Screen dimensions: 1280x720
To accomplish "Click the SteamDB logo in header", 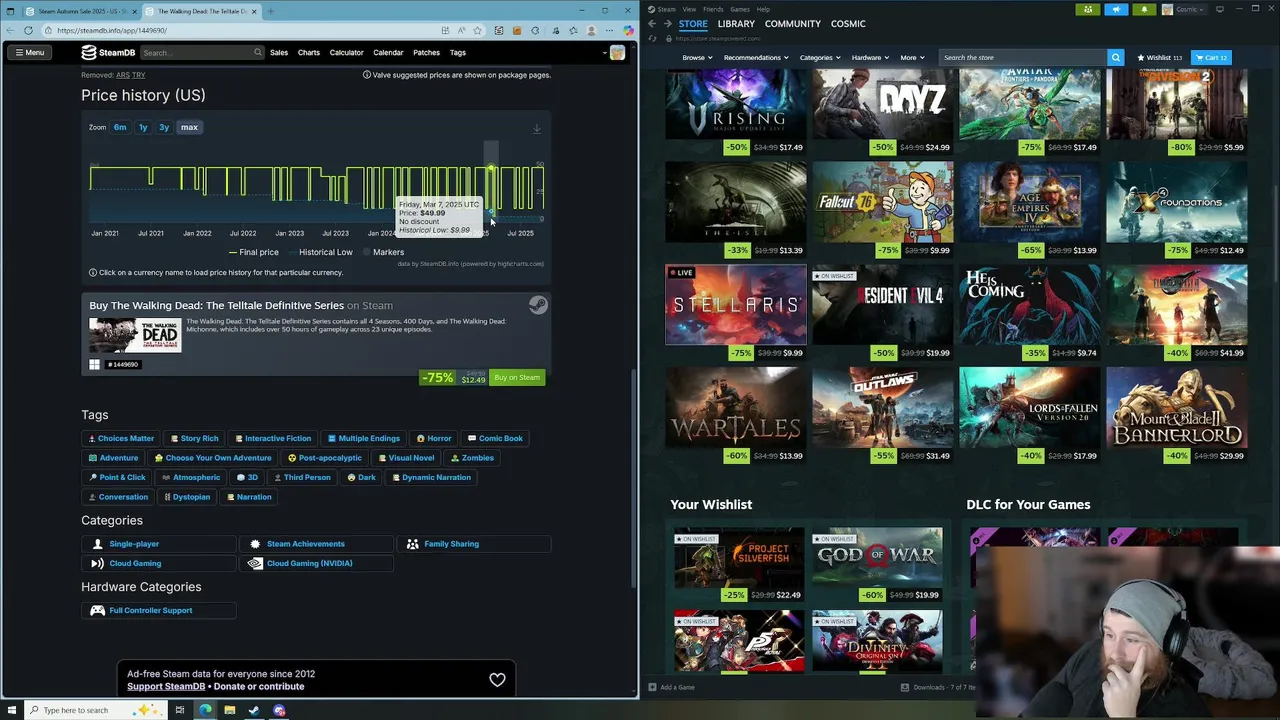I will pyautogui.click(x=108, y=52).
